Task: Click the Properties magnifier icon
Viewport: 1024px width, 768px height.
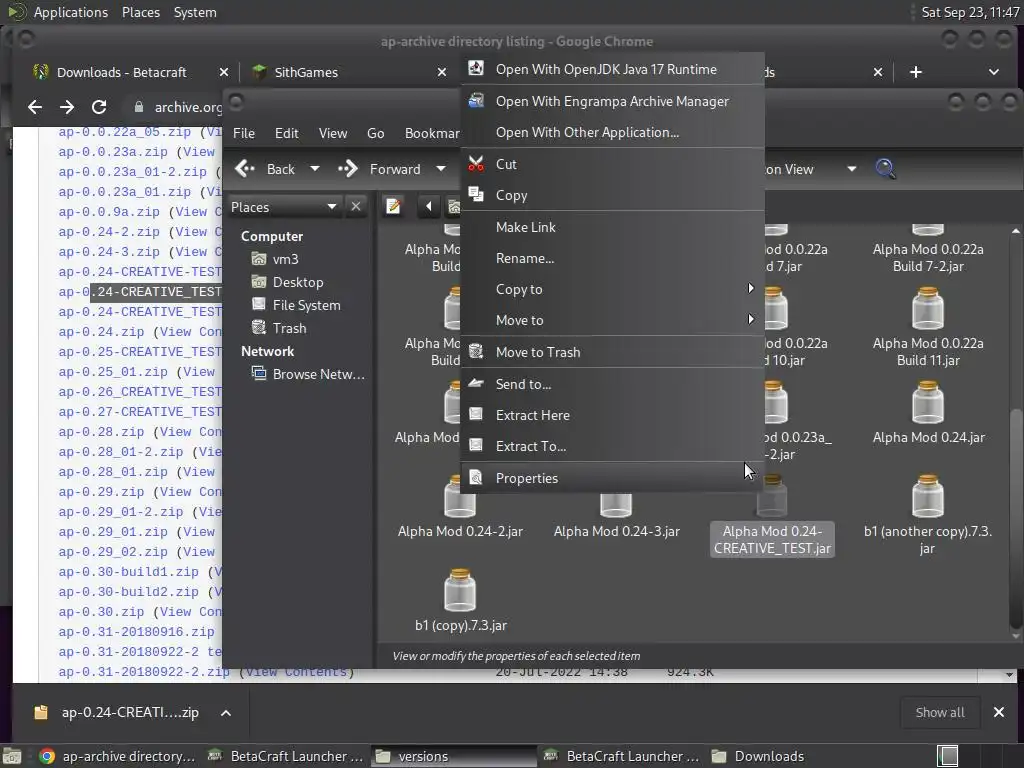Action: click(476, 477)
